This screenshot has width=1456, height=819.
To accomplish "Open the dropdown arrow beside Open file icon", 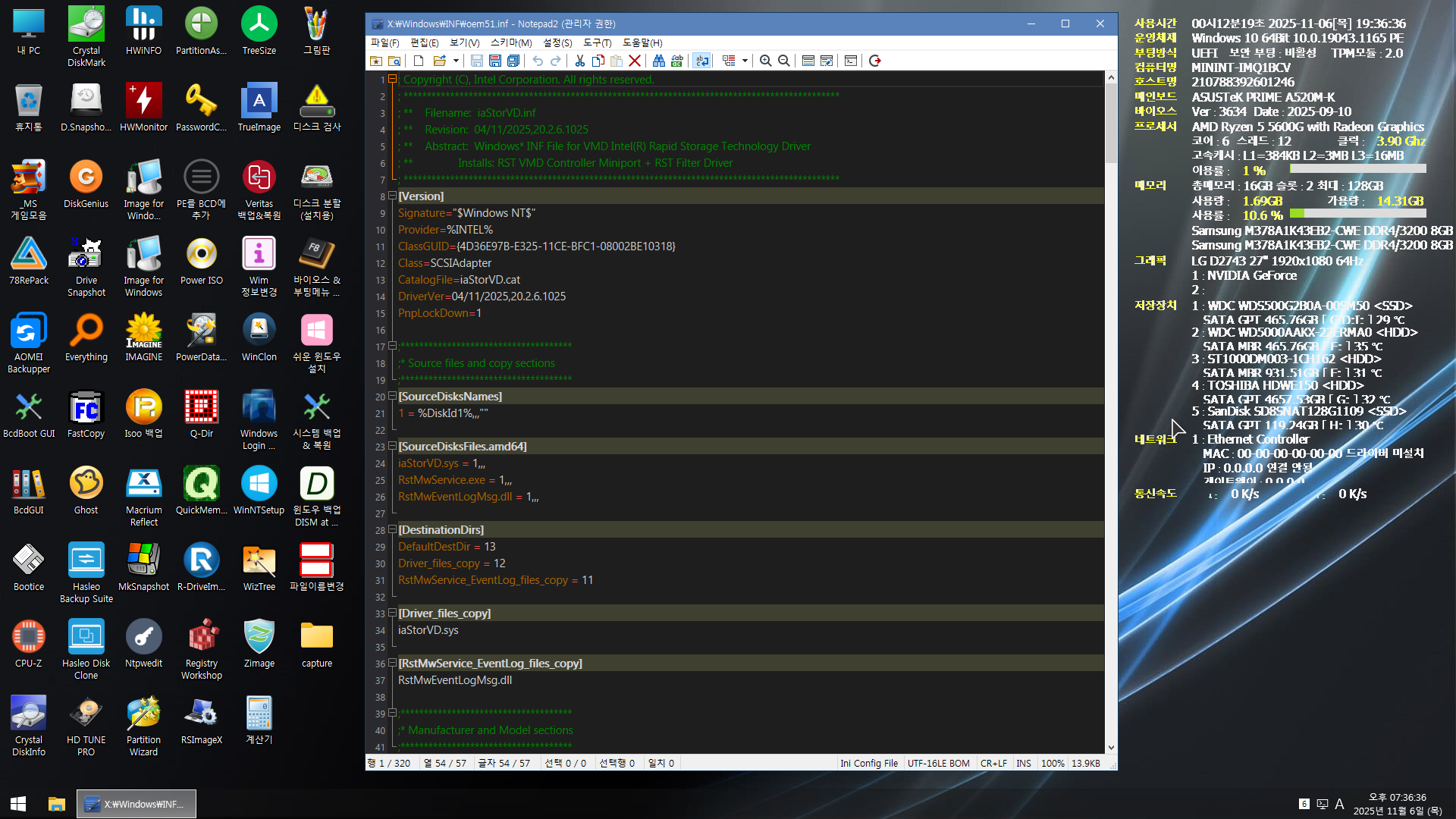I will click(x=456, y=61).
